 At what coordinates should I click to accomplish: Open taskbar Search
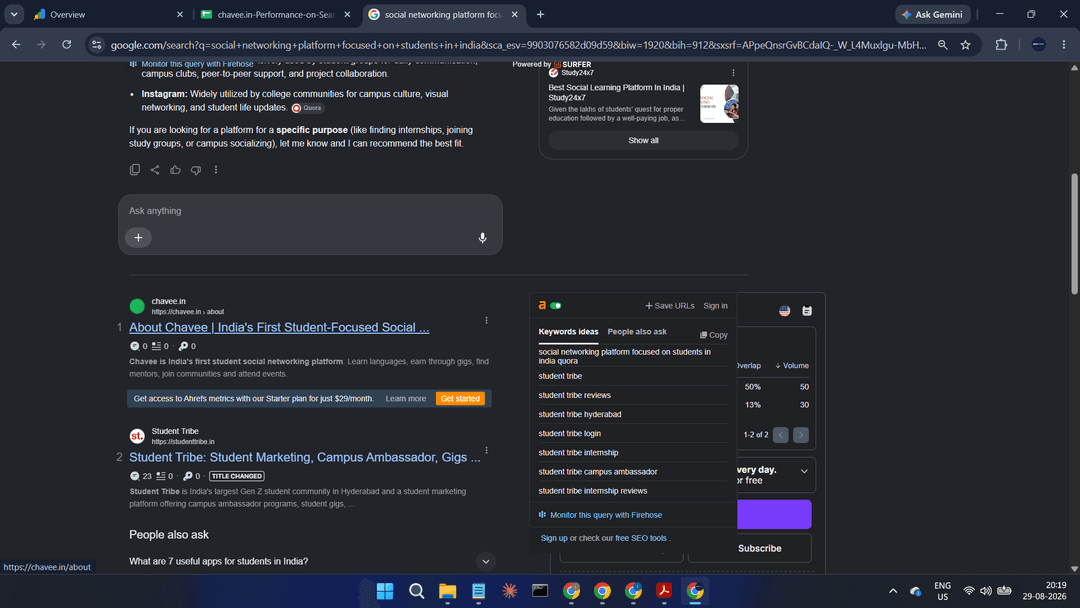click(416, 591)
